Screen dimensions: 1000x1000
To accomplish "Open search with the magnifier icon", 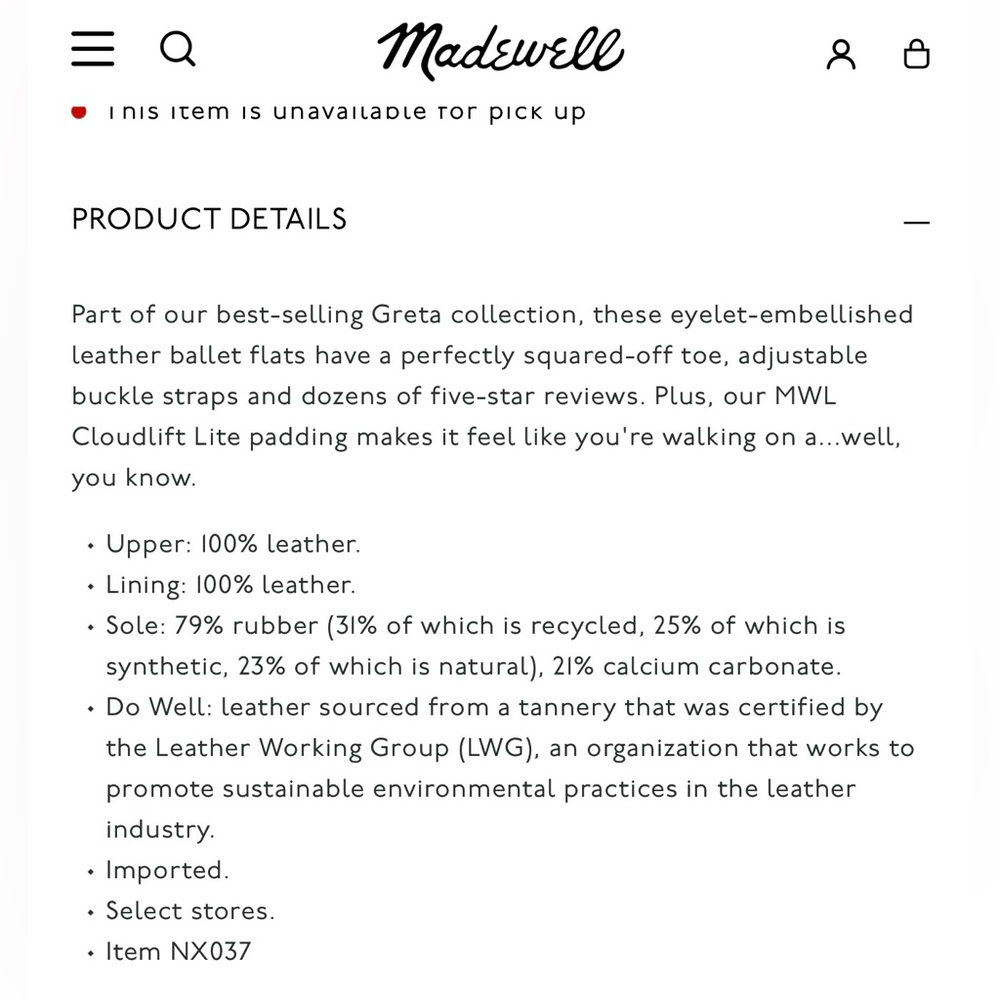I will pos(177,49).
